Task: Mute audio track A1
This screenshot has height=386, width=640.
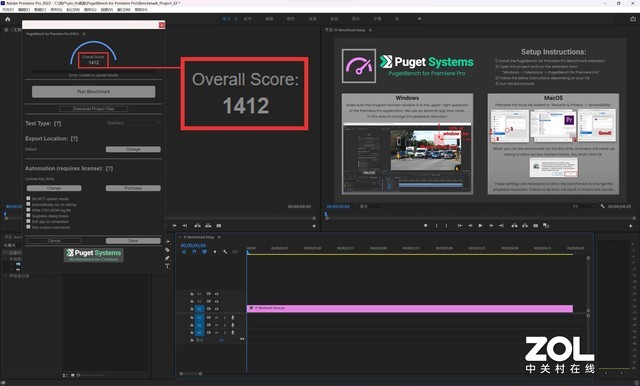Action: pyautogui.click(x=217, y=317)
